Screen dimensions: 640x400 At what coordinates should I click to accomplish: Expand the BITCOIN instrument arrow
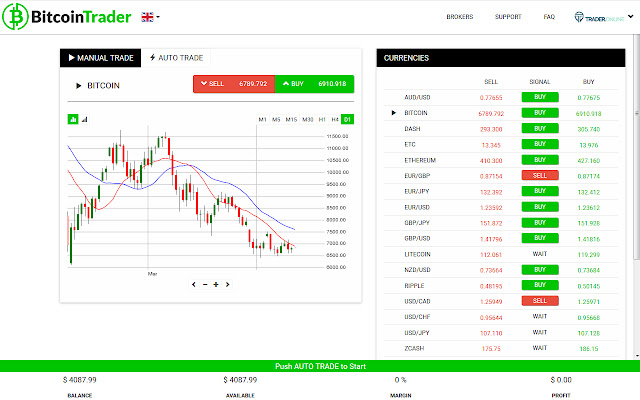point(78,86)
